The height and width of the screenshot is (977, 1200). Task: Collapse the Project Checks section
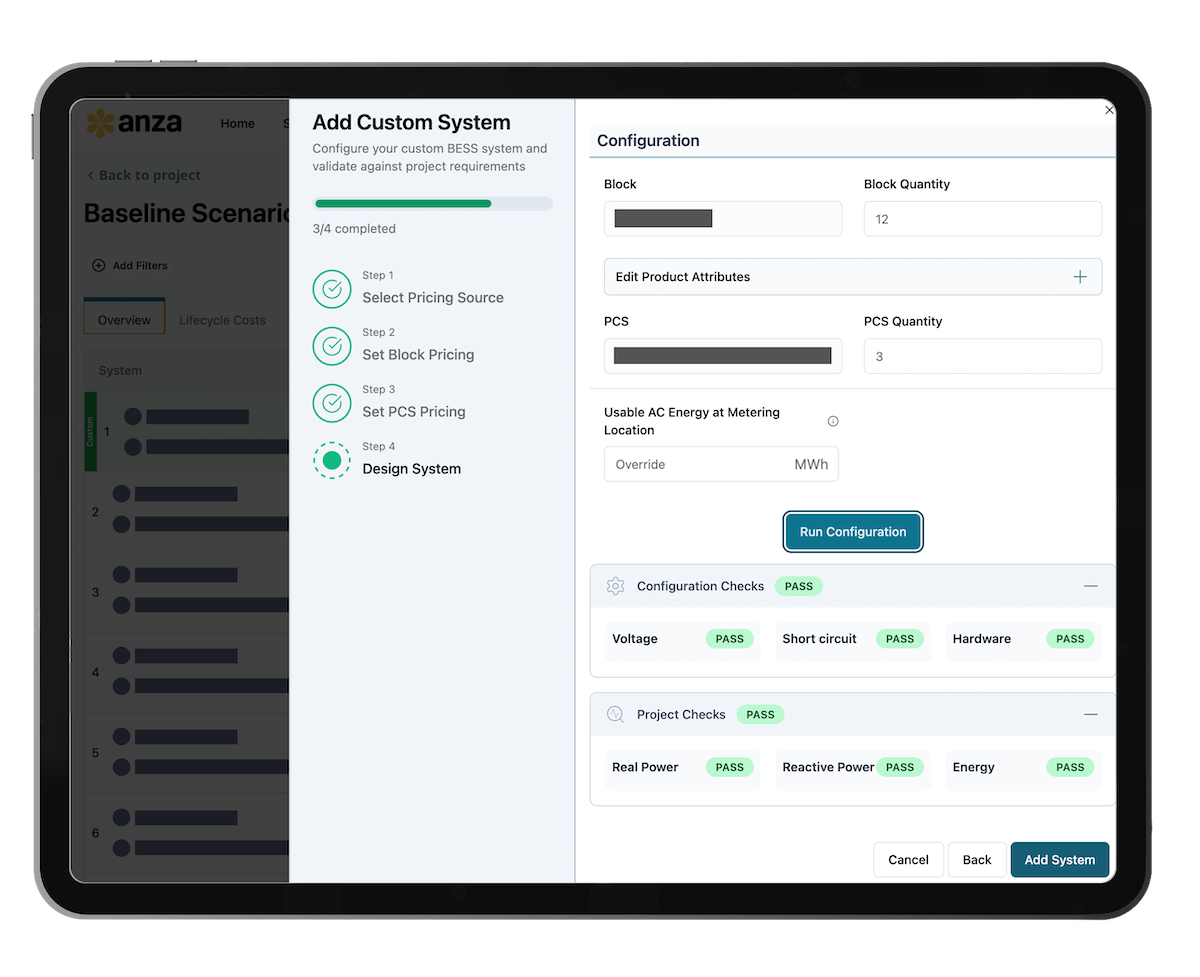pyautogui.click(x=1090, y=714)
